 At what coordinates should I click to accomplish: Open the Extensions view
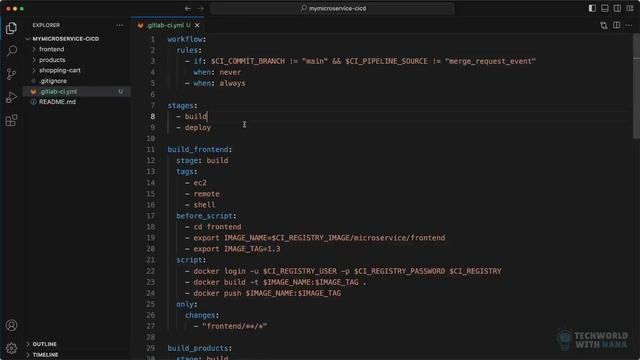11,120
